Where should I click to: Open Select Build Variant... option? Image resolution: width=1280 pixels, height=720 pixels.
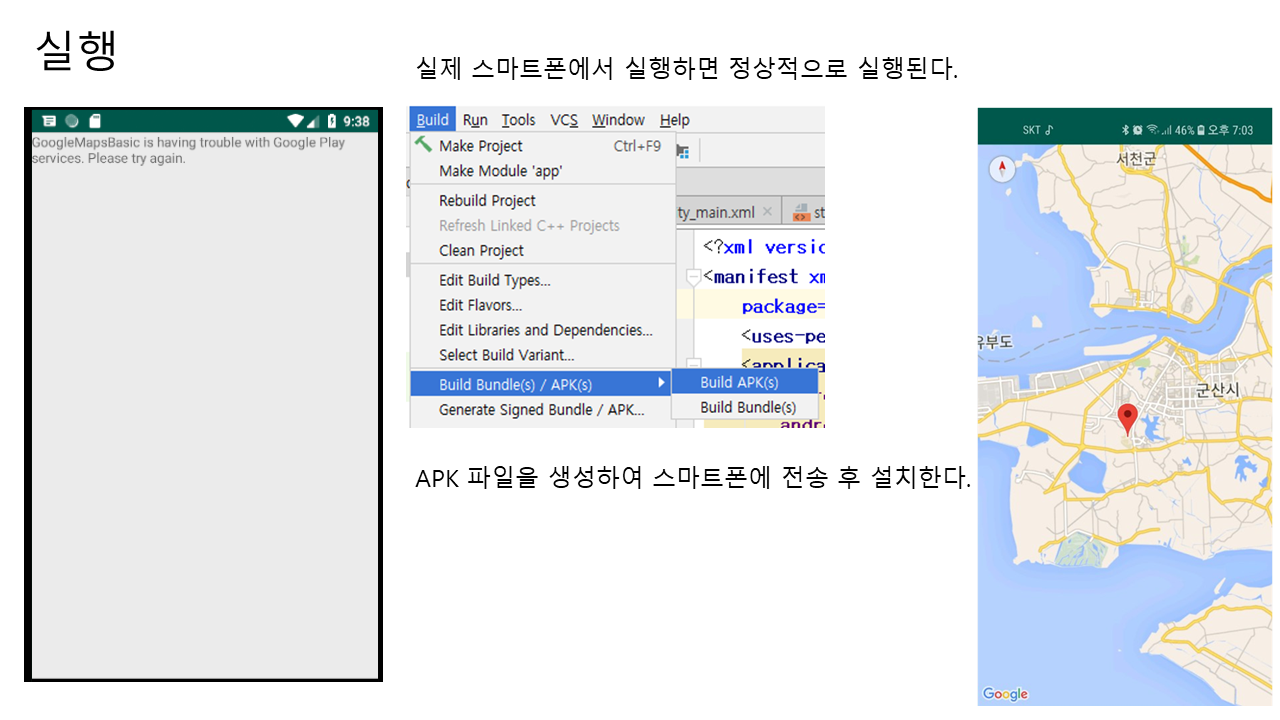(x=506, y=355)
